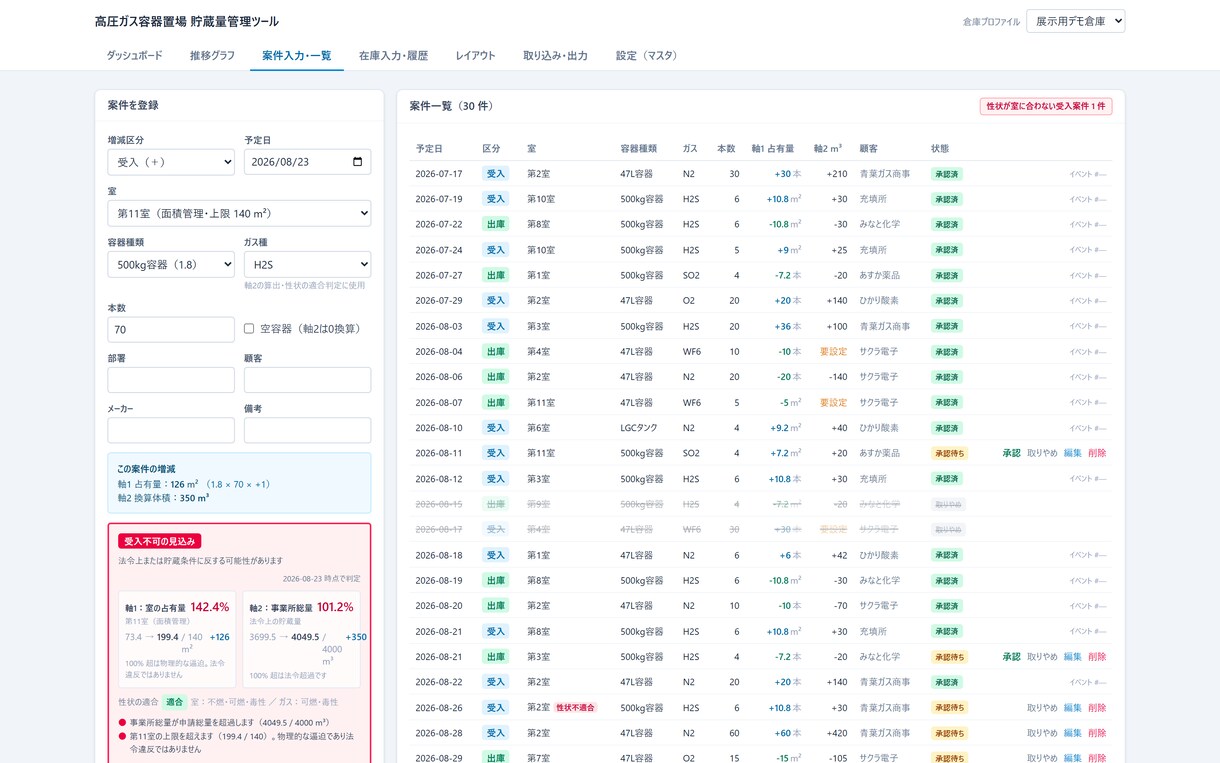This screenshot has height=763, width=1220.
Task: Switch to the ダッシュボード tab
Action: pos(134,56)
